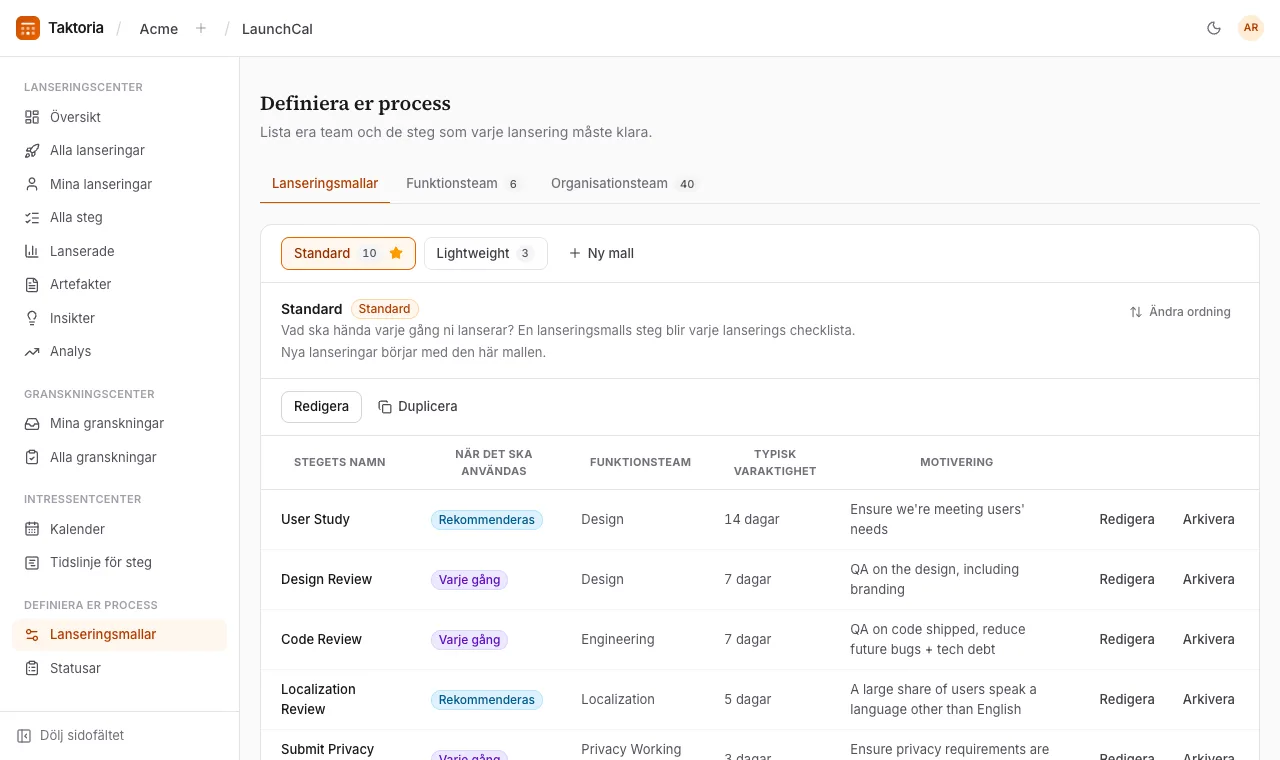Toggle dark mode moon icon
Viewport: 1280px width, 760px height.
(1214, 28)
